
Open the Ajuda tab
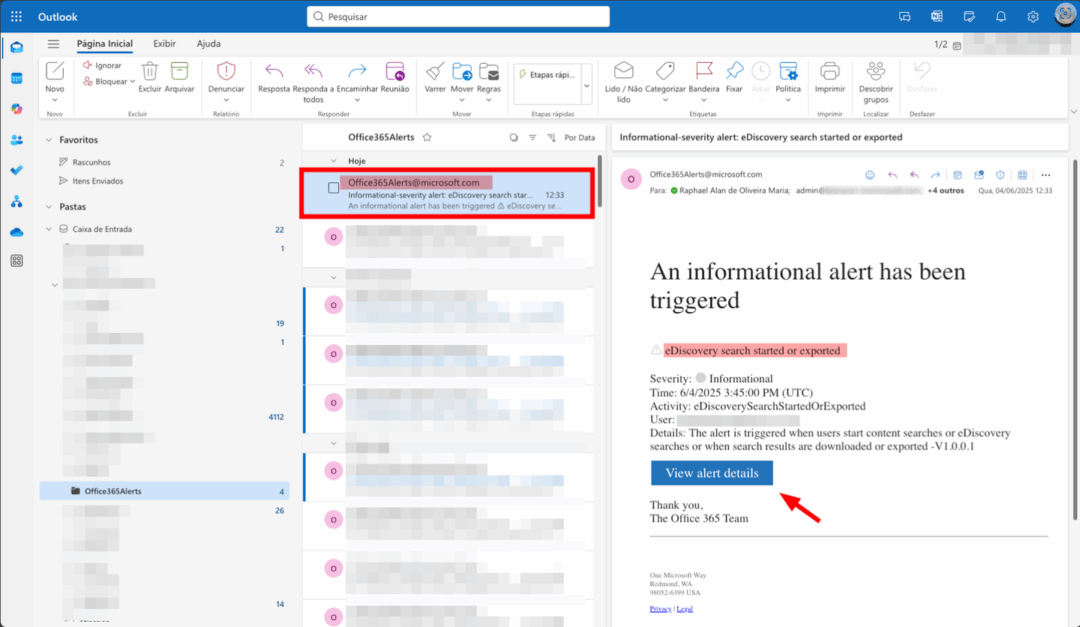coord(209,43)
